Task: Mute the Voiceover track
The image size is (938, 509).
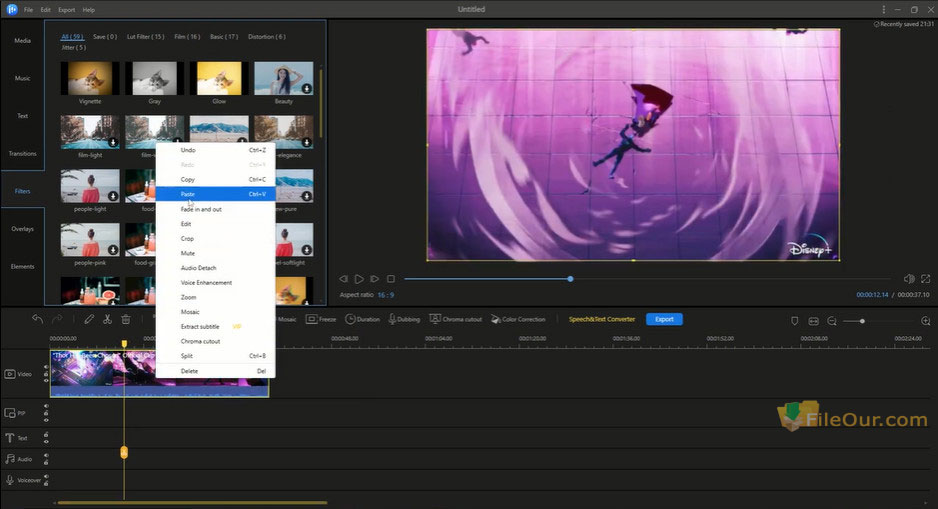Action: [46, 477]
